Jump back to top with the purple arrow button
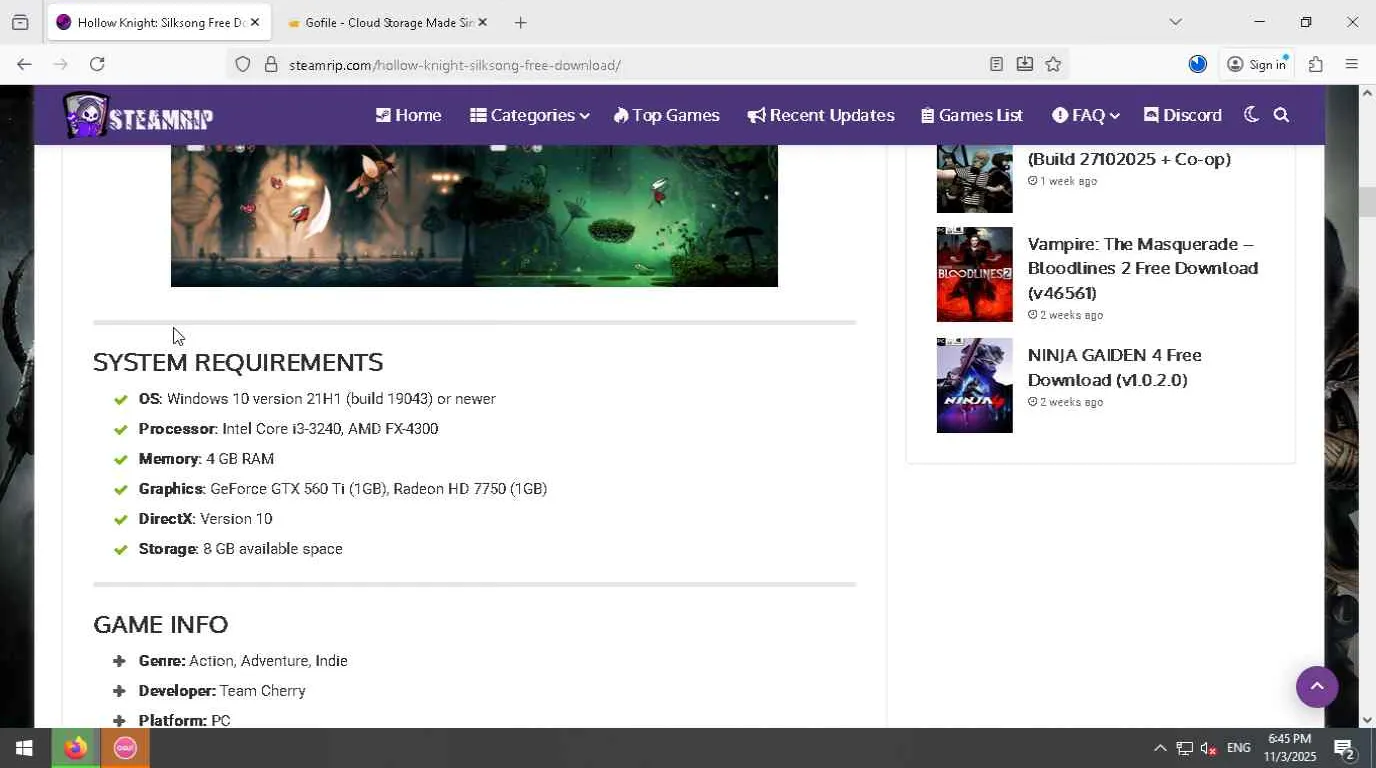The image size is (1376, 768). (x=1317, y=687)
